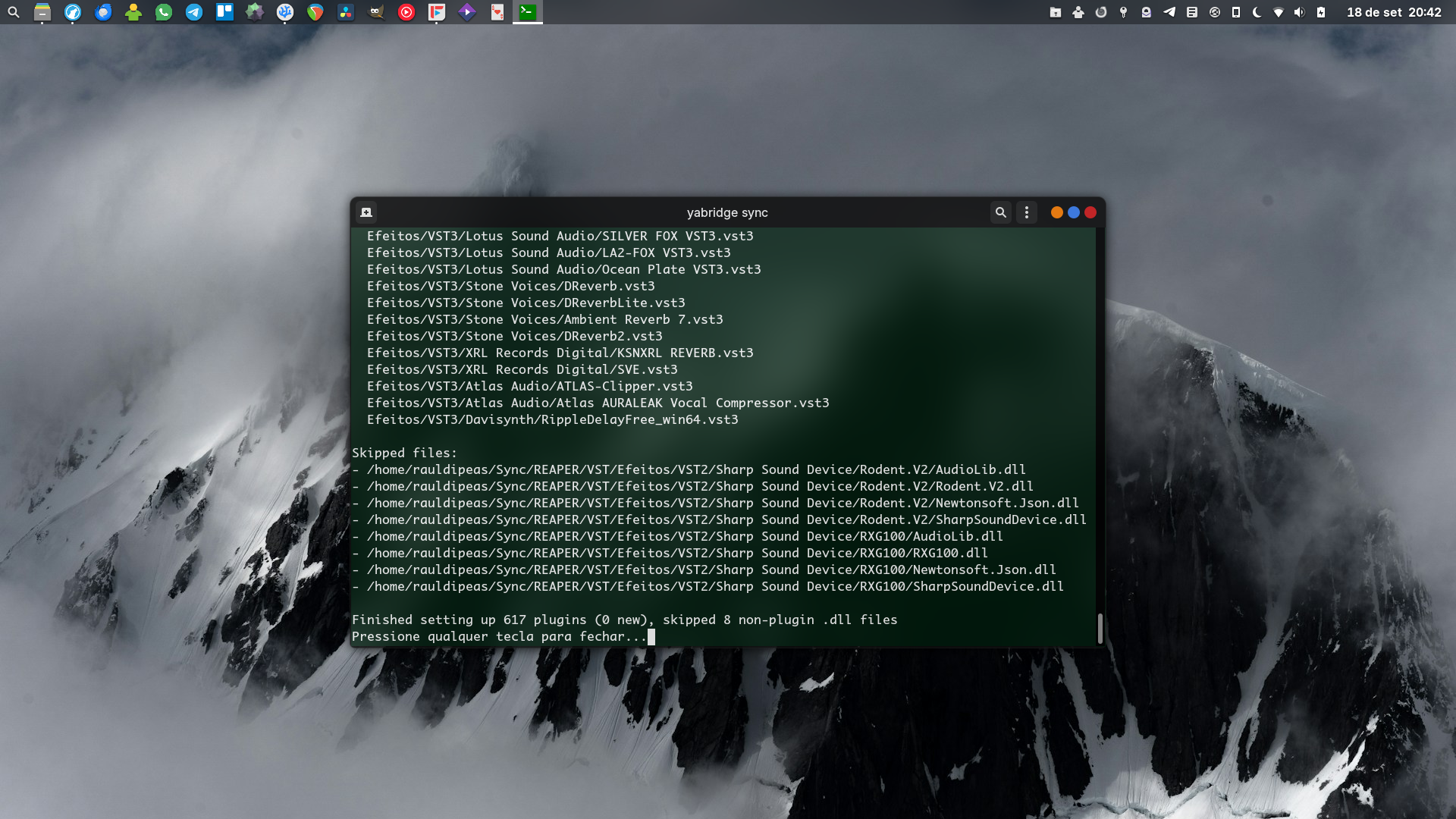Click the terminal vertical scrollbar handle
Screen dimensions: 1456x819
(1100, 628)
